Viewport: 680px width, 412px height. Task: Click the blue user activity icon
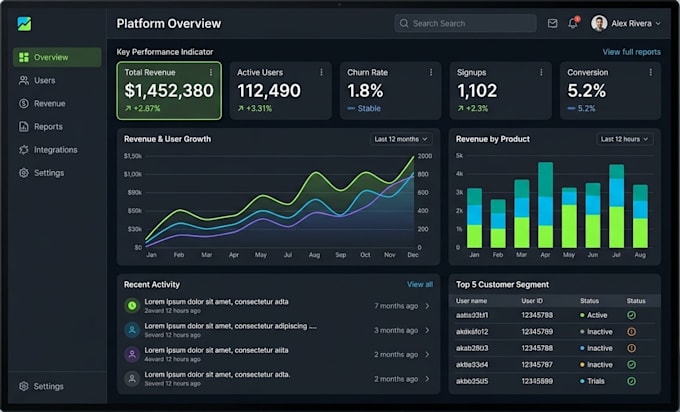tap(132, 330)
